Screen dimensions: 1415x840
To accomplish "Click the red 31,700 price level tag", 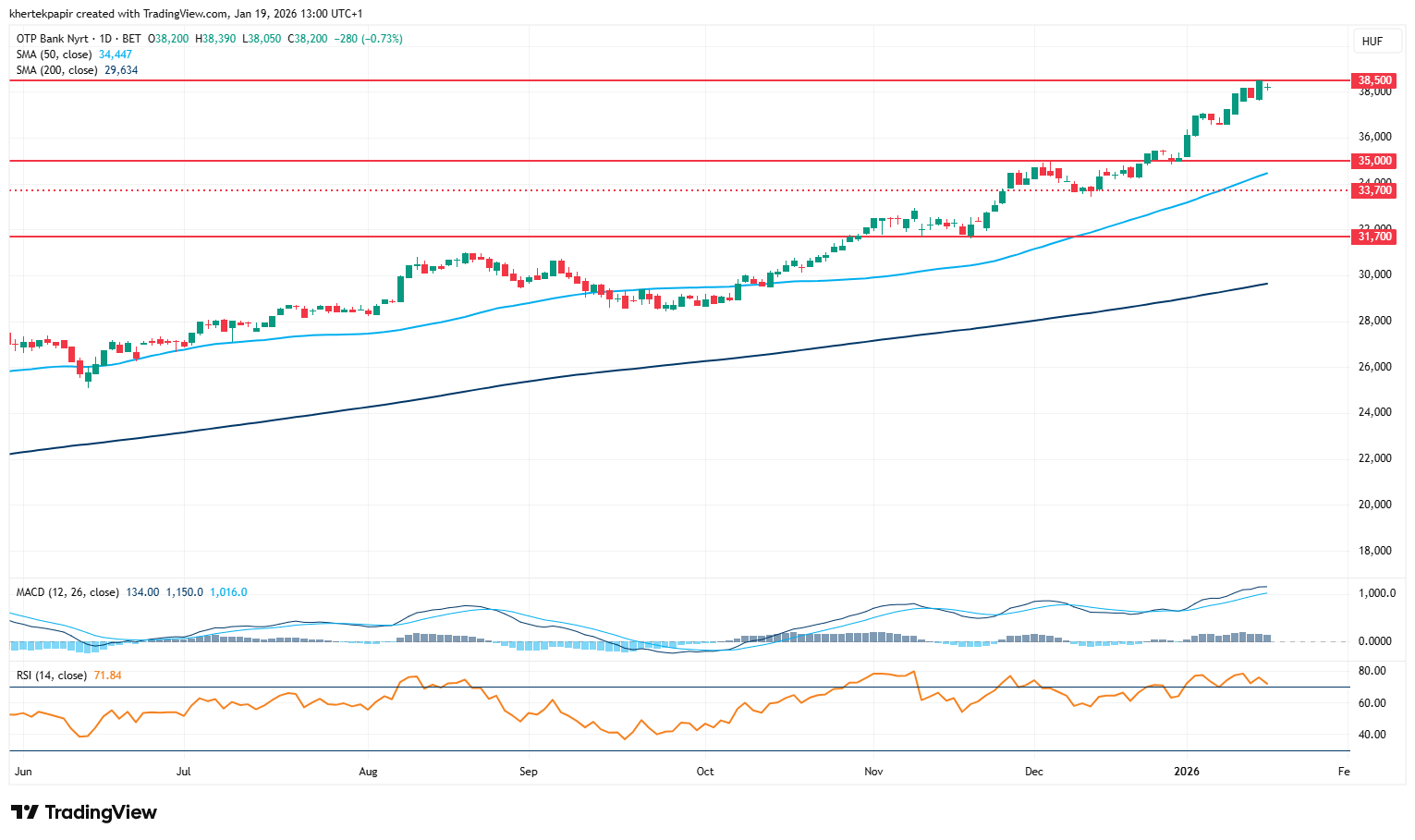I will (1374, 237).
